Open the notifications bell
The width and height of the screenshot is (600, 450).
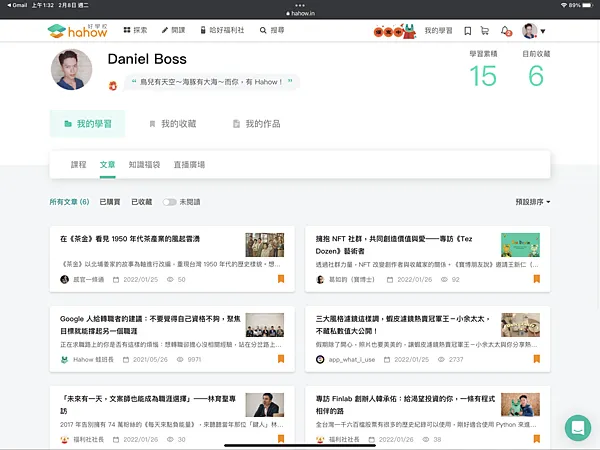(506, 31)
